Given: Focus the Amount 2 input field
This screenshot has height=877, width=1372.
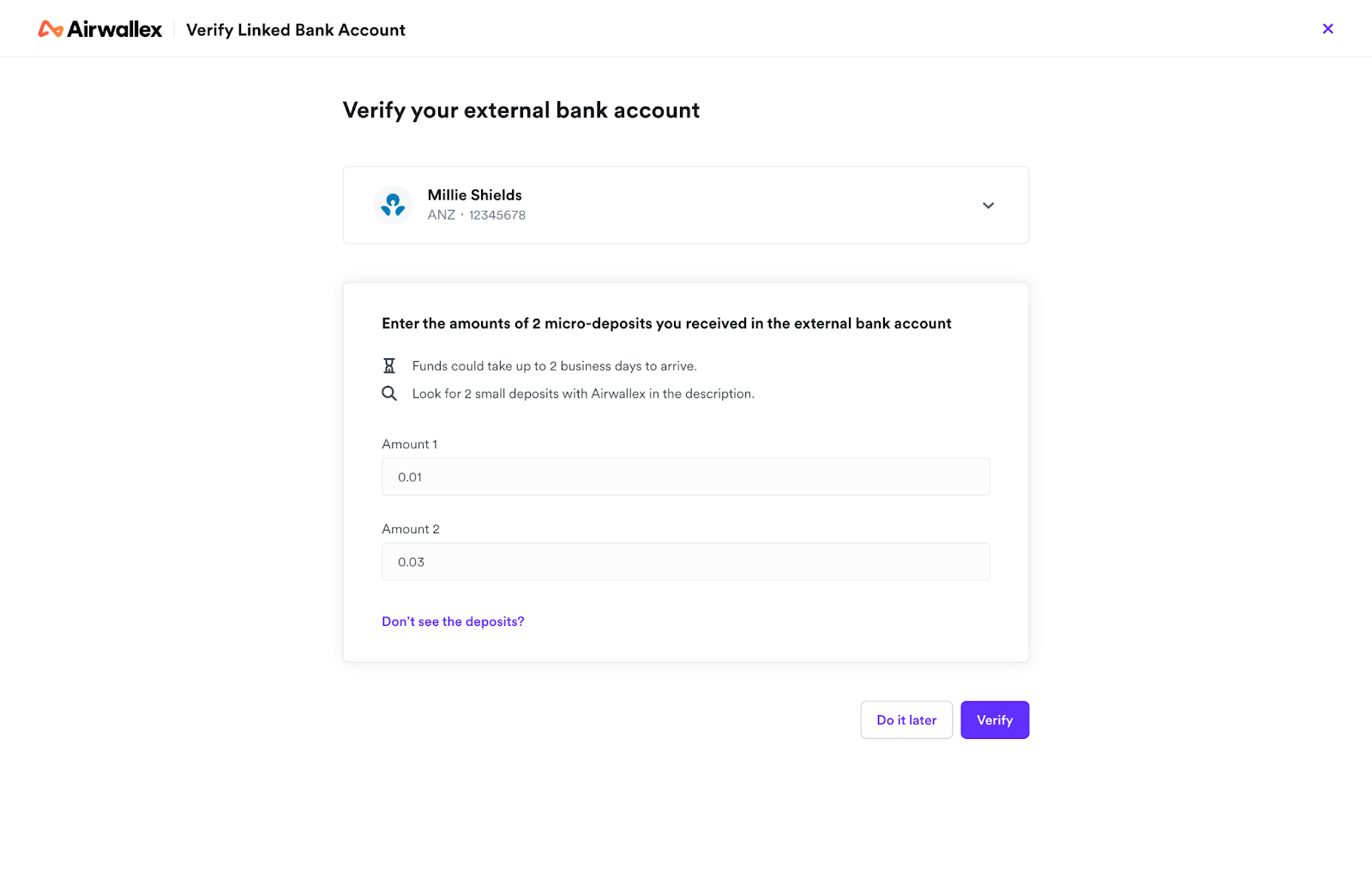Looking at the screenshot, I should click(x=685, y=562).
